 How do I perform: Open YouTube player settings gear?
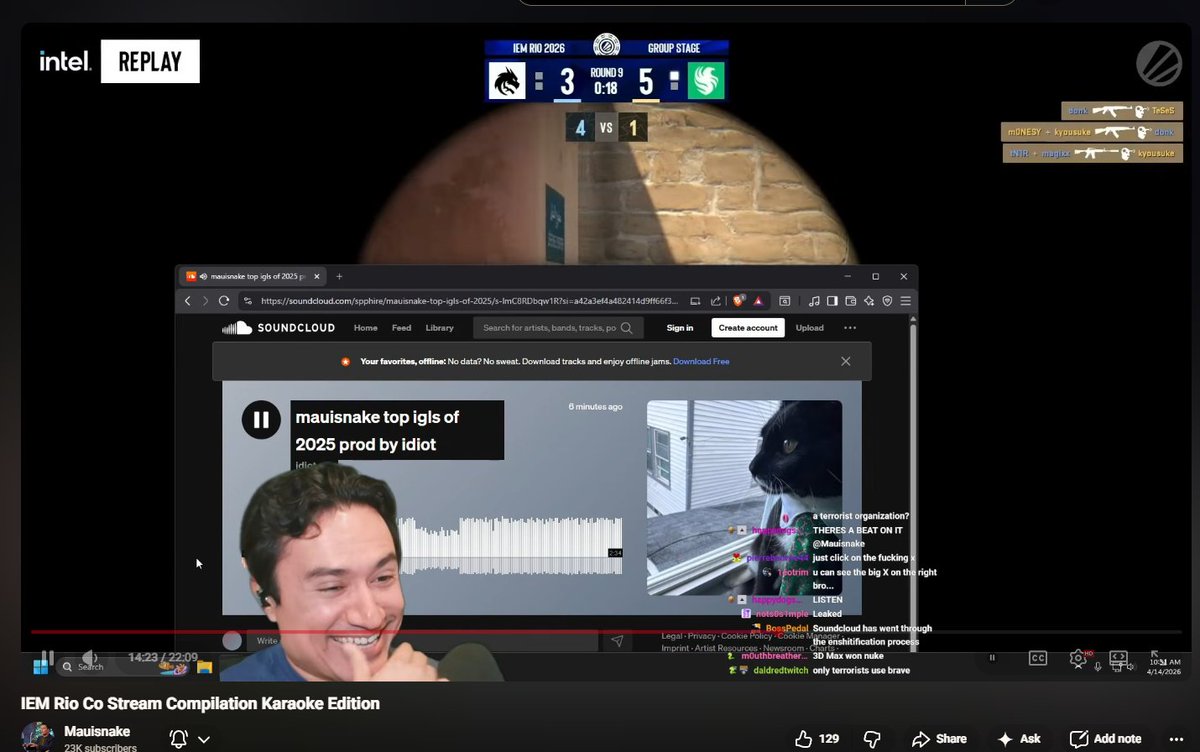click(x=1078, y=658)
